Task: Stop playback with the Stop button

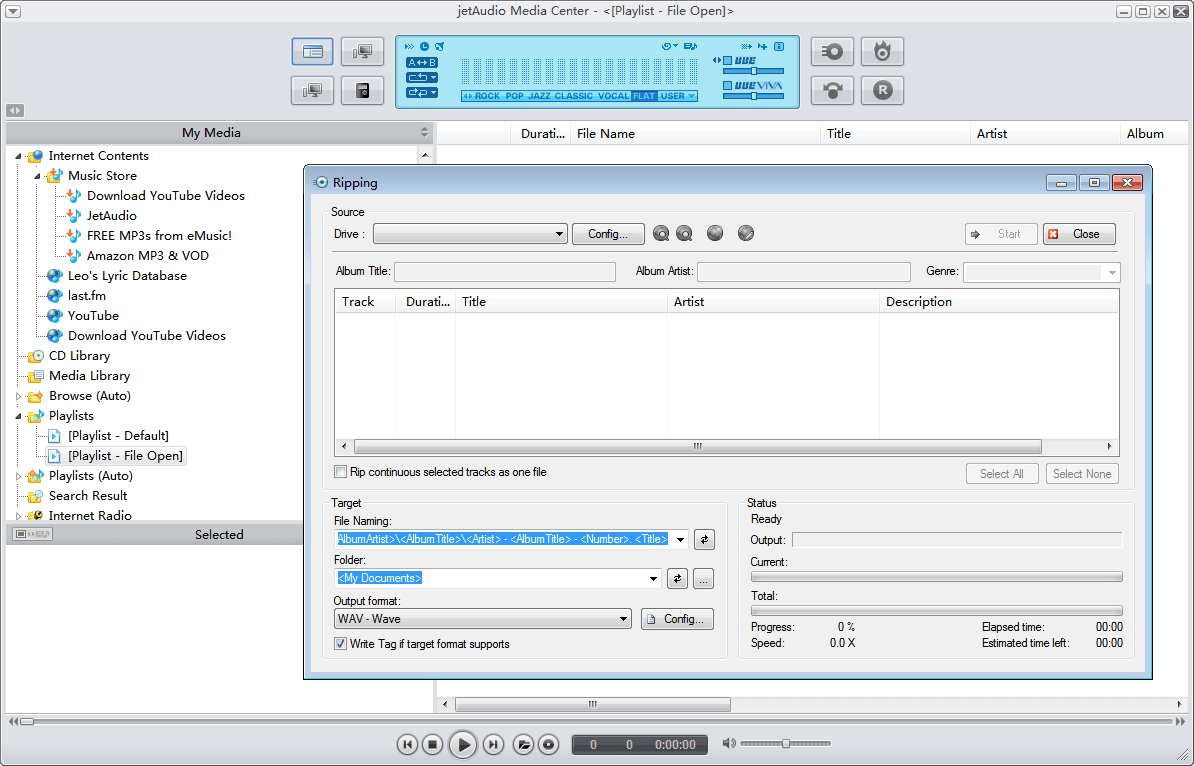Action: click(x=432, y=744)
